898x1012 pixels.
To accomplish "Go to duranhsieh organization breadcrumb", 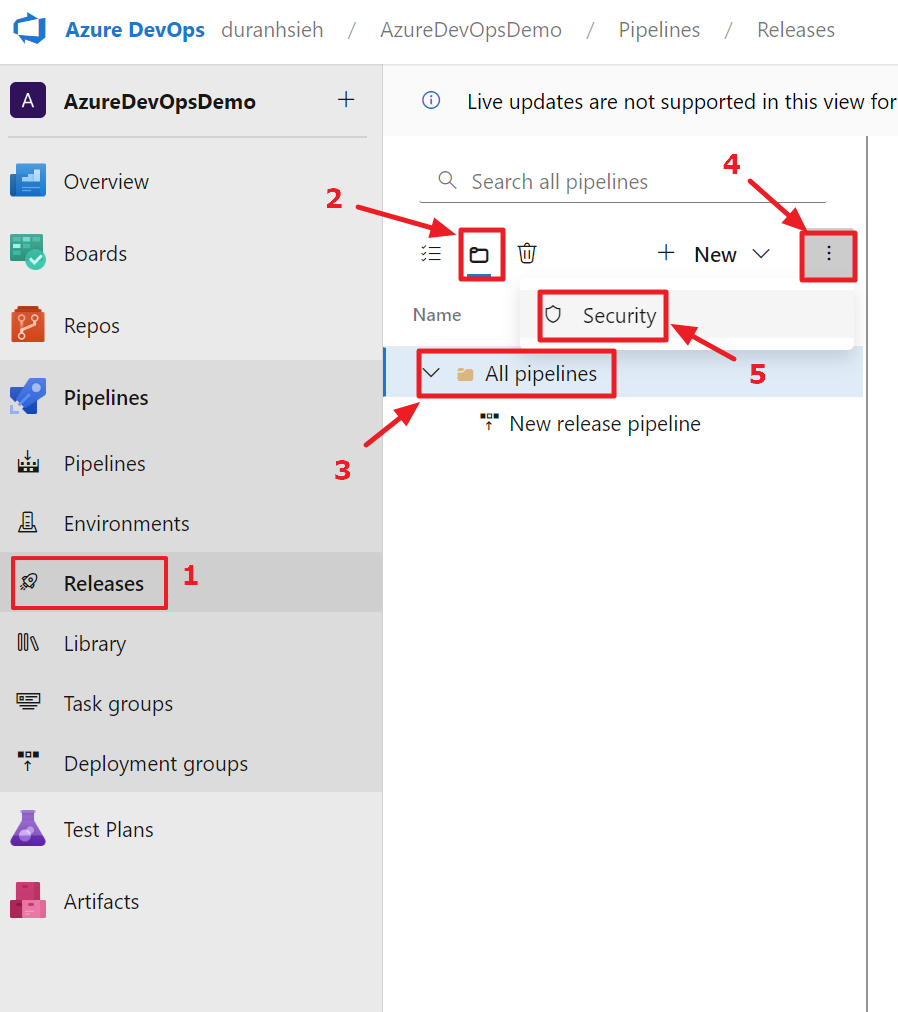I will (272, 30).
